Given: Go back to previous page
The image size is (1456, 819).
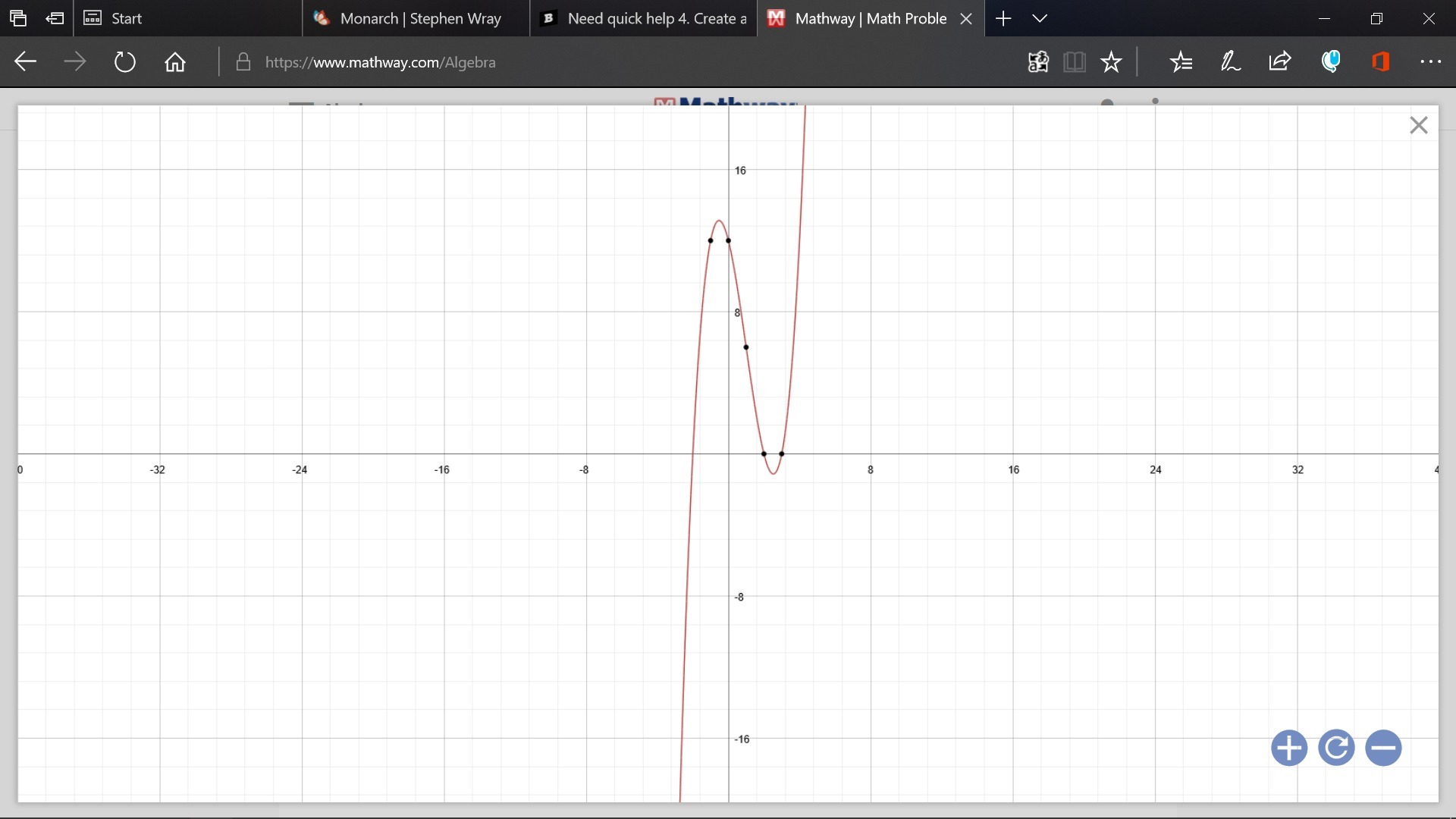Looking at the screenshot, I should [x=26, y=62].
